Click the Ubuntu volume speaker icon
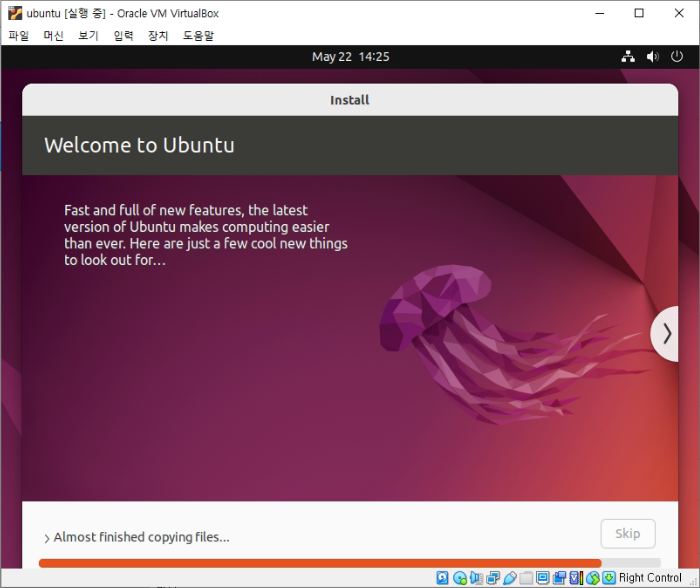 [652, 57]
